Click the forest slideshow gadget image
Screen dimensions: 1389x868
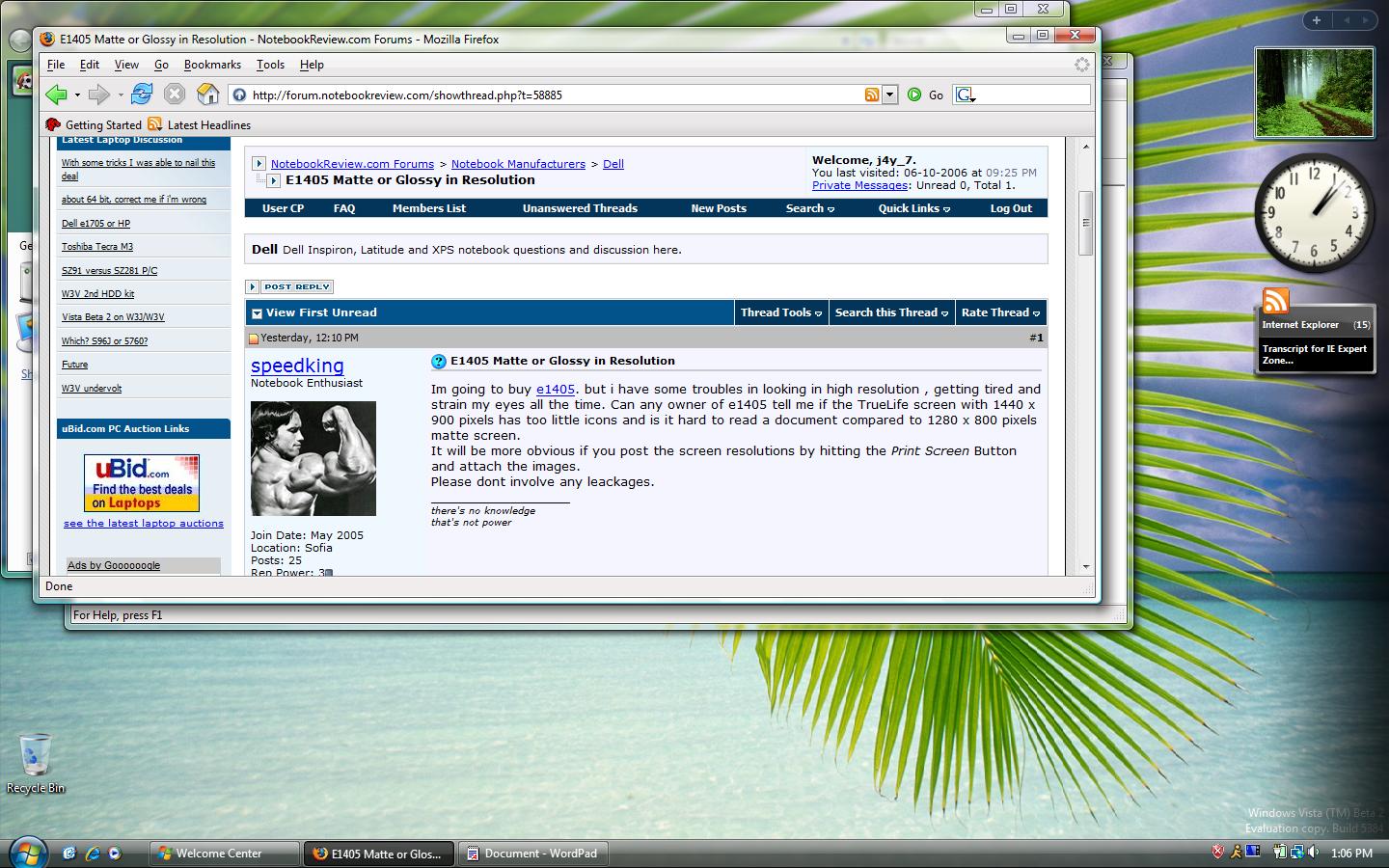1314,93
